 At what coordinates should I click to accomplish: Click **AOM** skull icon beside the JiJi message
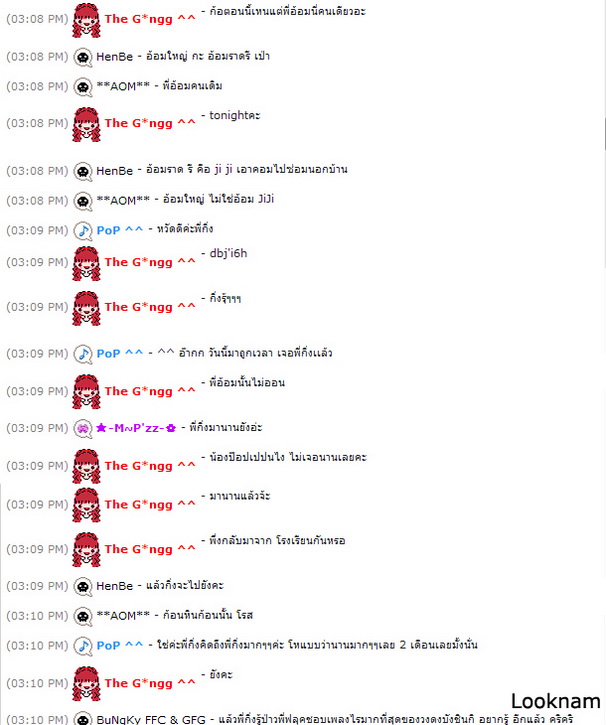[x=83, y=201]
